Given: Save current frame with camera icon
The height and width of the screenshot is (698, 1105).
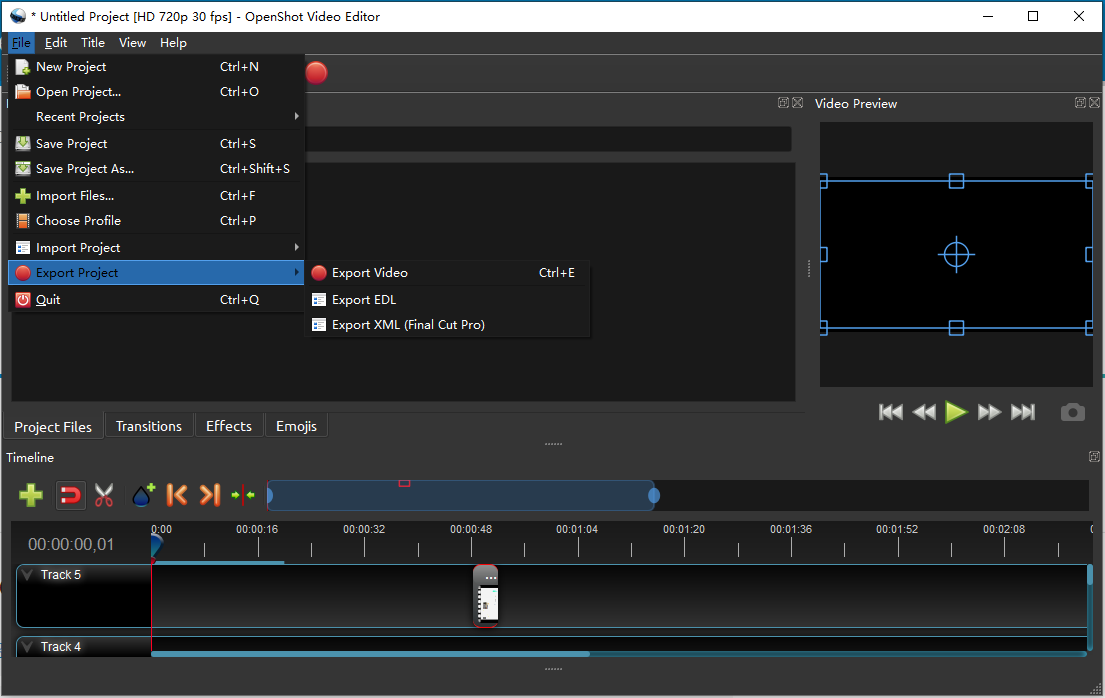Looking at the screenshot, I should pos(1073,412).
